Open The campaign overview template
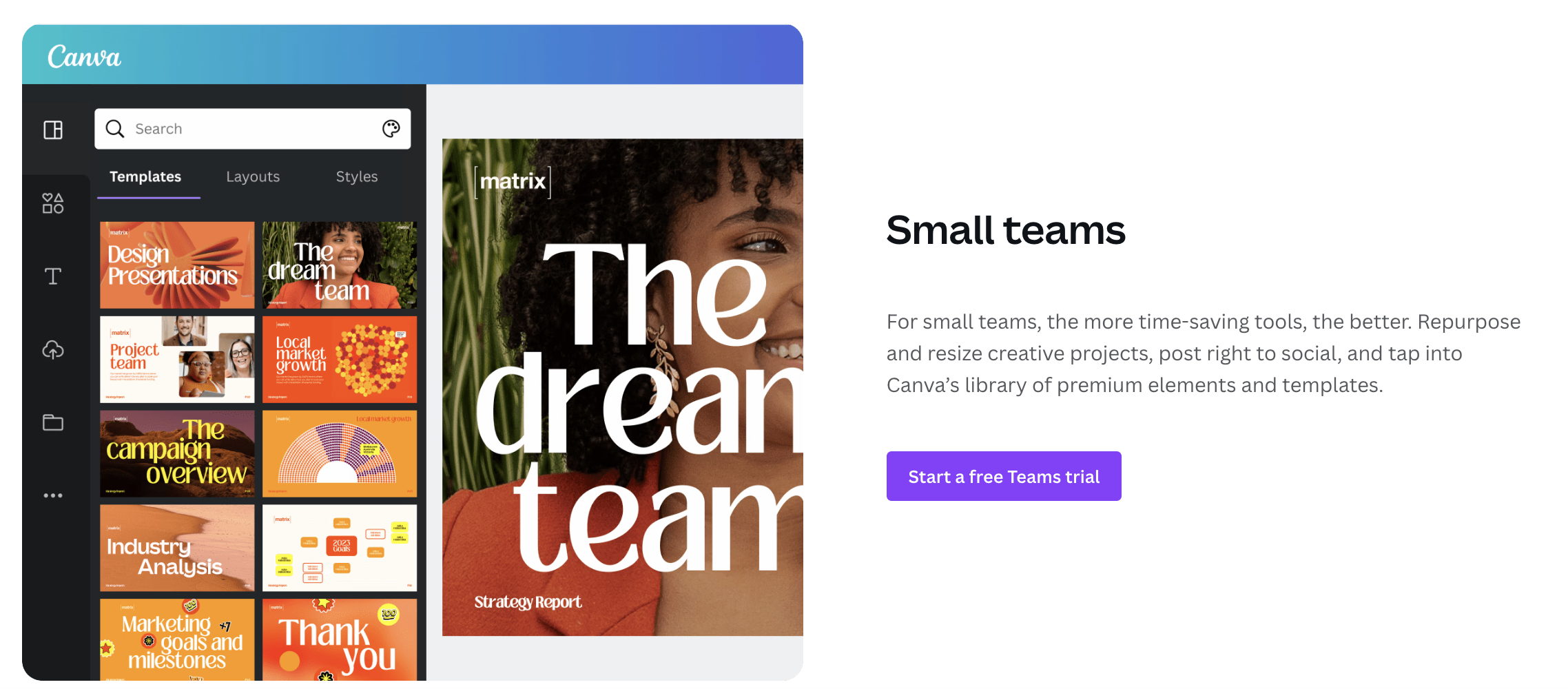Viewport: 1568px width, 689px height. (177, 453)
